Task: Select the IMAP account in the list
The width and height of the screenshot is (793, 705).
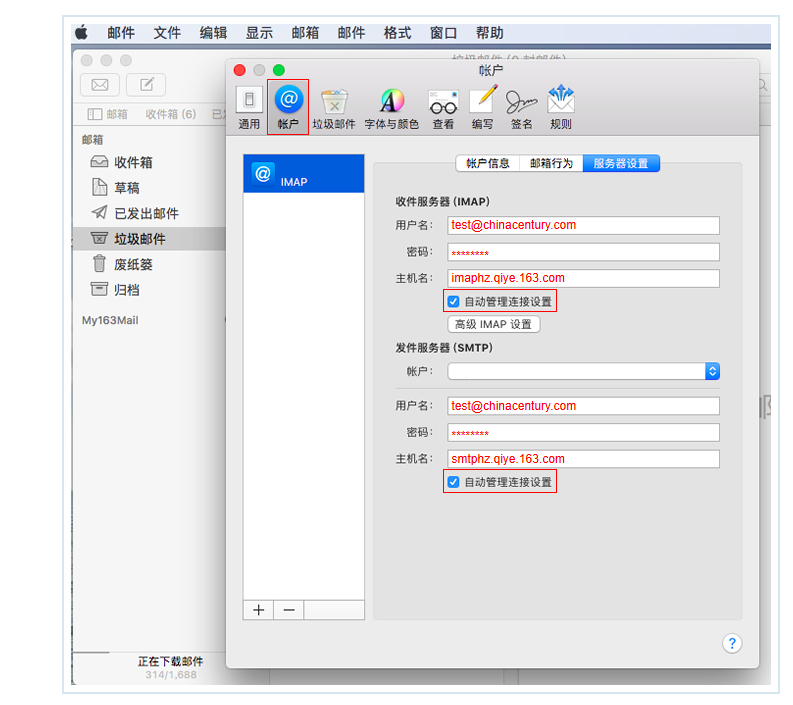Action: coord(303,173)
